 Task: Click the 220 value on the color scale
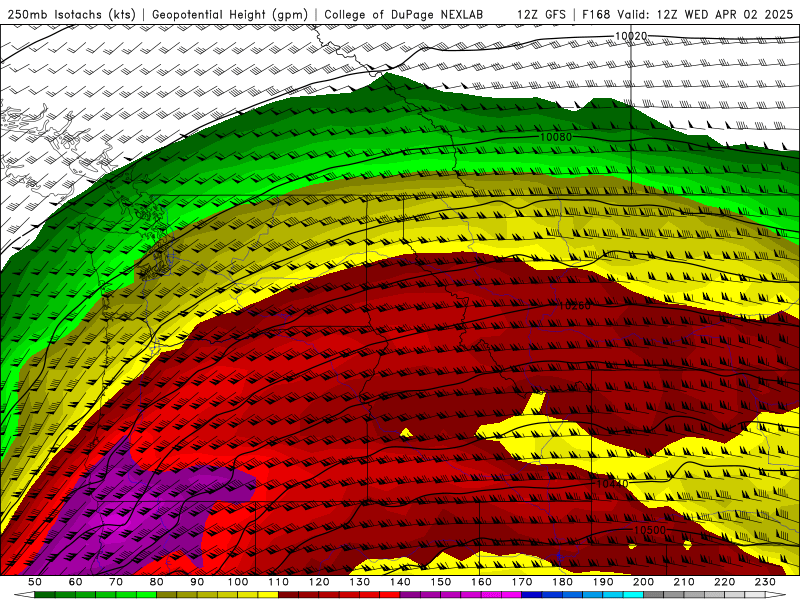tap(725, 582)
